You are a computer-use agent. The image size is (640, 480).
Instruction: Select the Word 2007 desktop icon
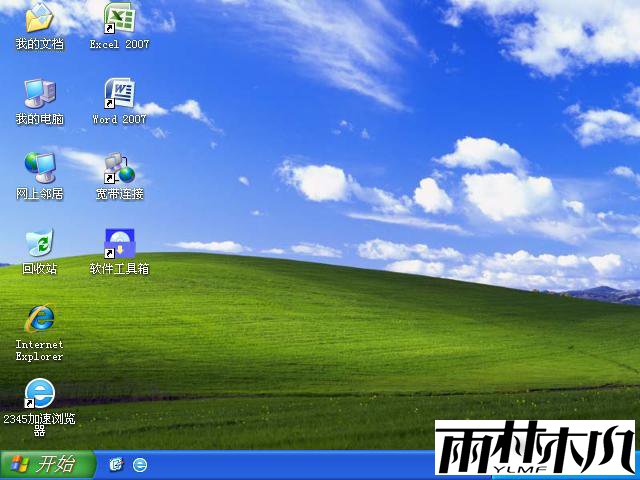(119, 93)
